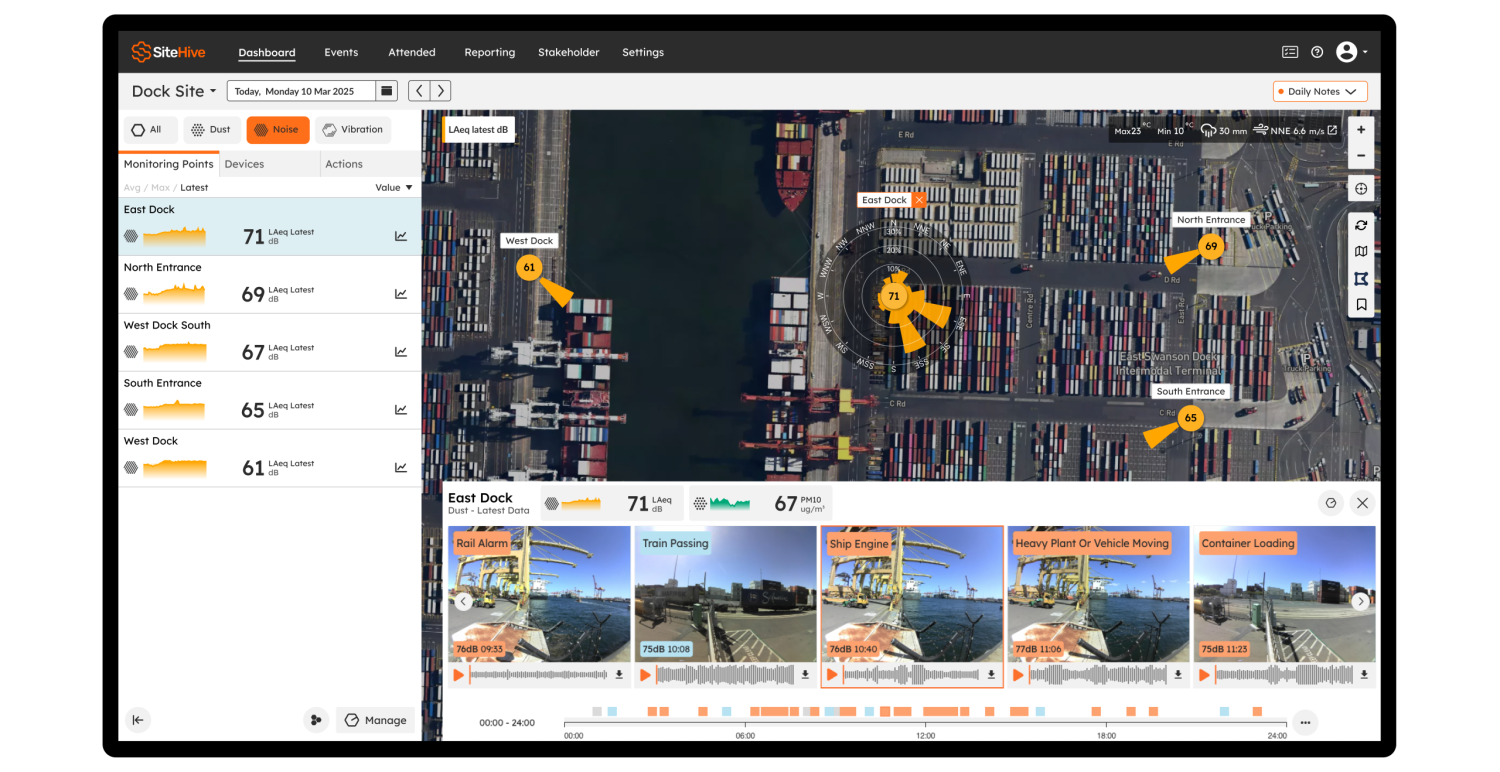Click the date field Monday 10 Mar 2025
The width and height of the screenshot is (1500, 772).
[x=302, y=91]
